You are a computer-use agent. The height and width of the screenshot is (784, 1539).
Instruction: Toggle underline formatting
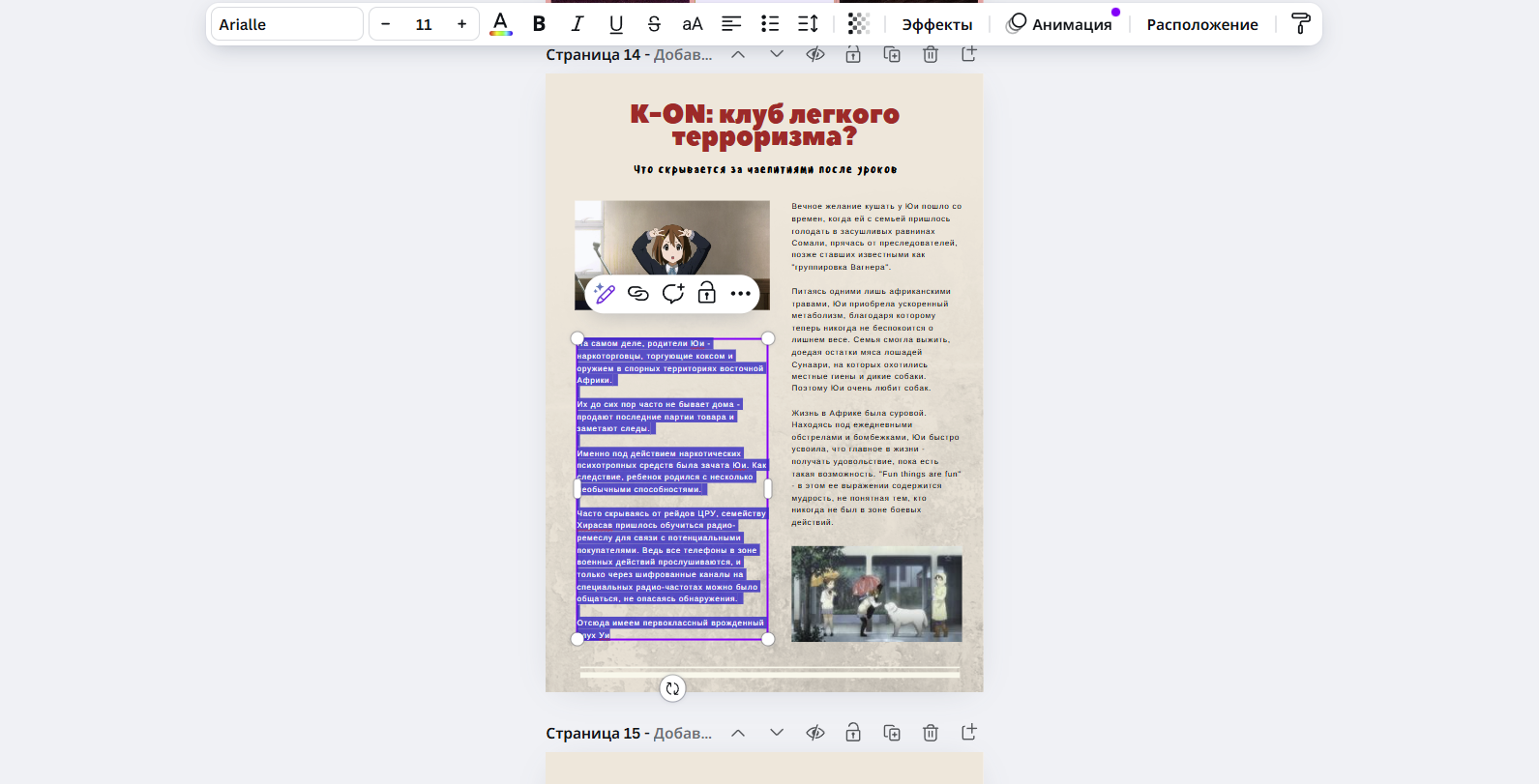click(616, 24)
